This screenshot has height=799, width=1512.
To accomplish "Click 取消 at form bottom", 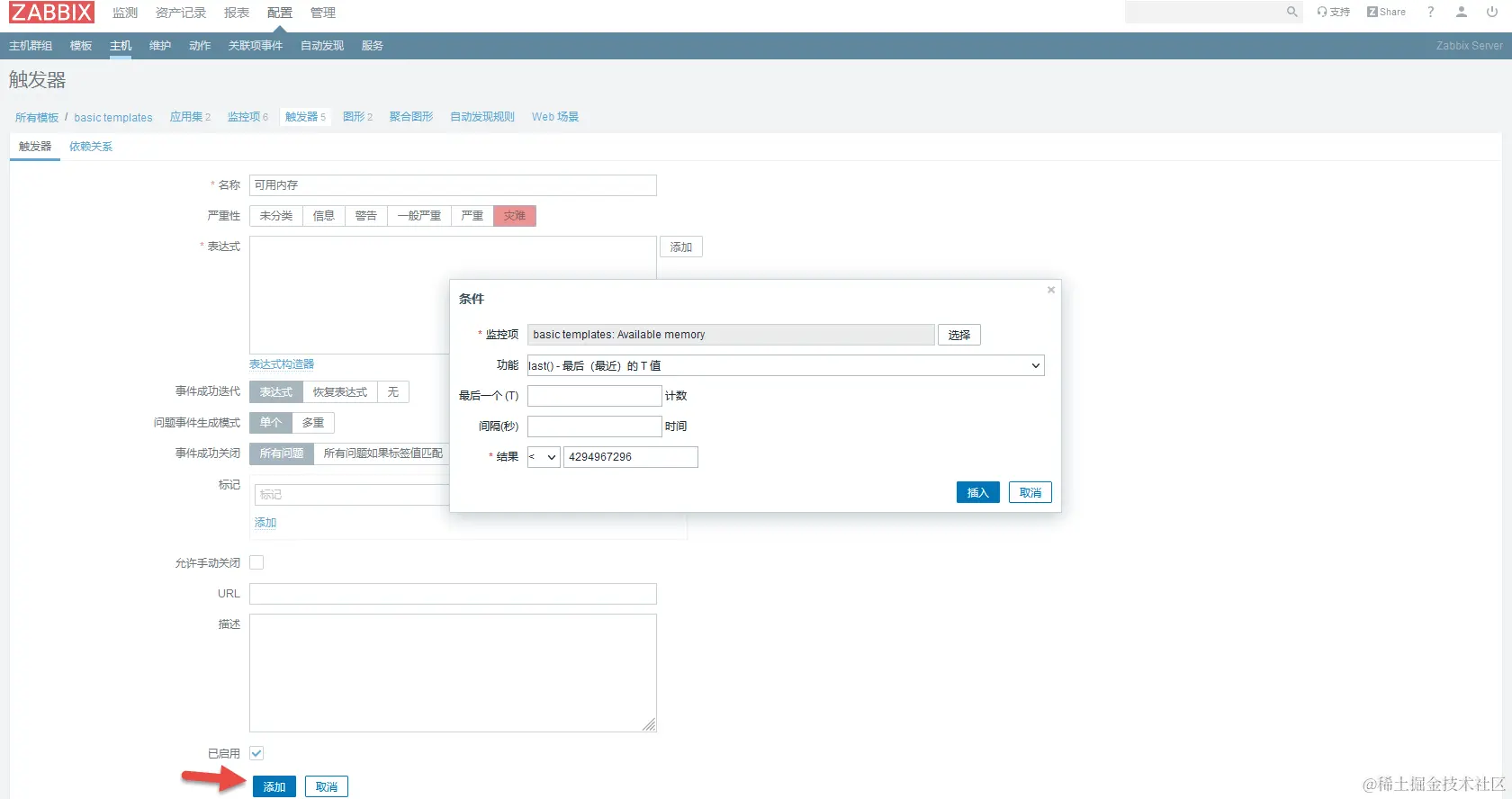I will [327, 786].
